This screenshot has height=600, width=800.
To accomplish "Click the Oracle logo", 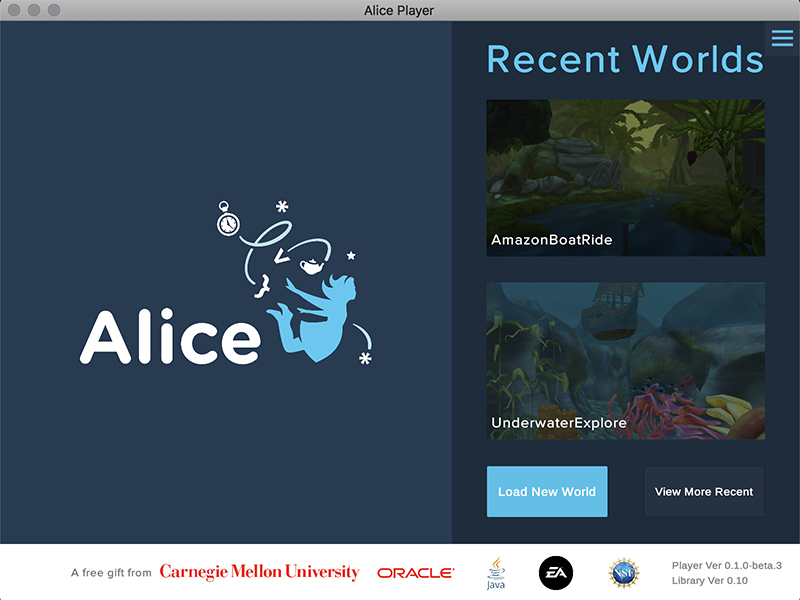I will click(x=416, y=573).
